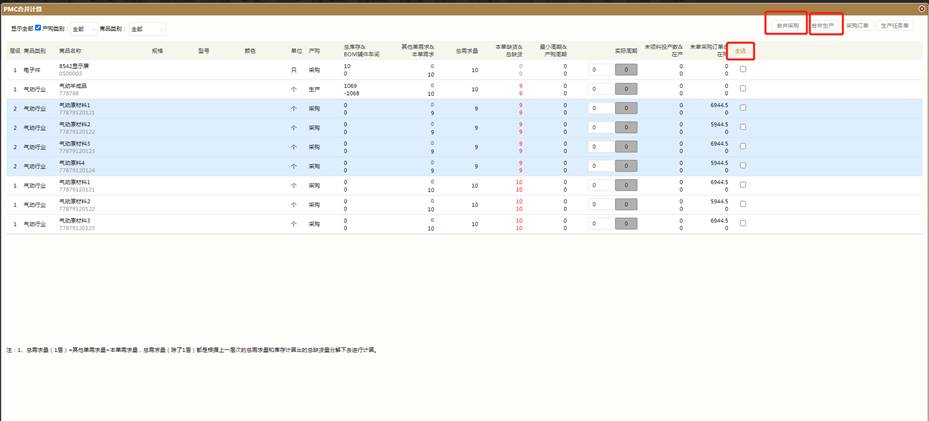Select product code 0500003
The height and width of the screenshot is (421, 929).
(x=70, y=73)
